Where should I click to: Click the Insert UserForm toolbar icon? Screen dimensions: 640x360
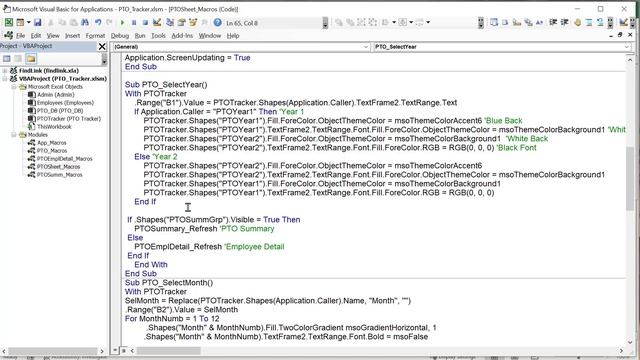[20, 22]
